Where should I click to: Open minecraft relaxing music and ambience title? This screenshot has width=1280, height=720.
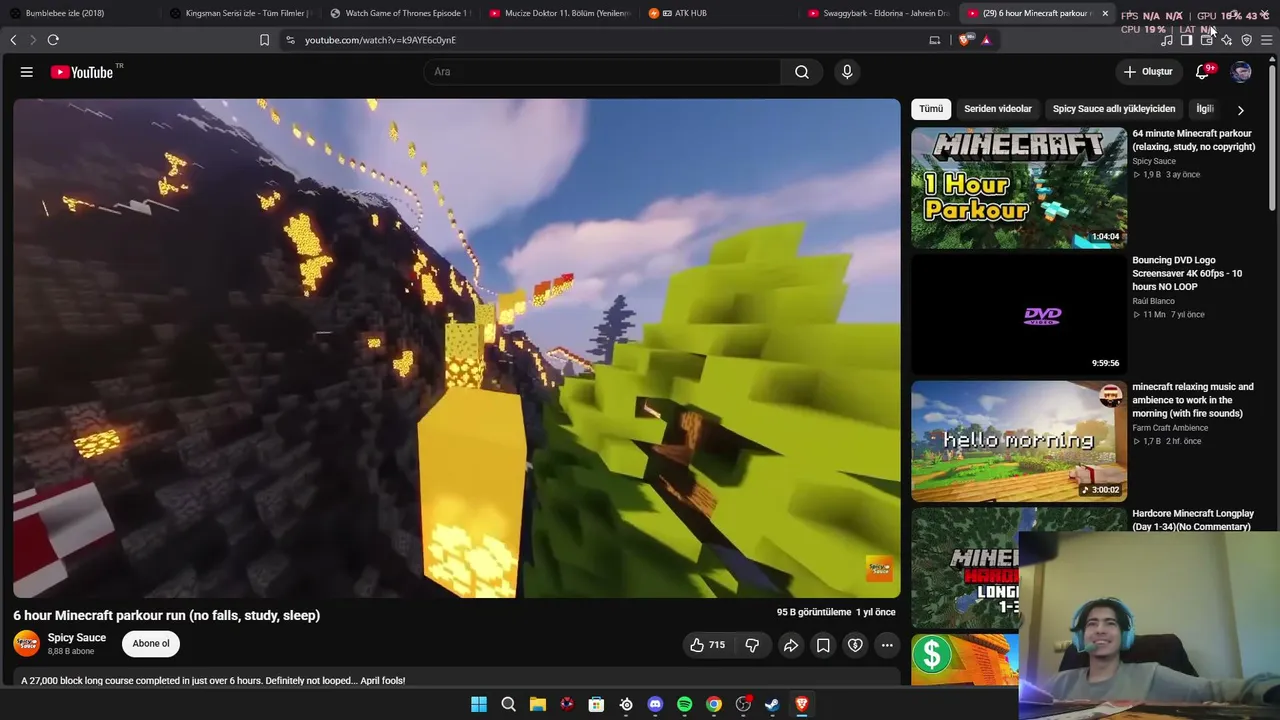tap(1192, 400)
